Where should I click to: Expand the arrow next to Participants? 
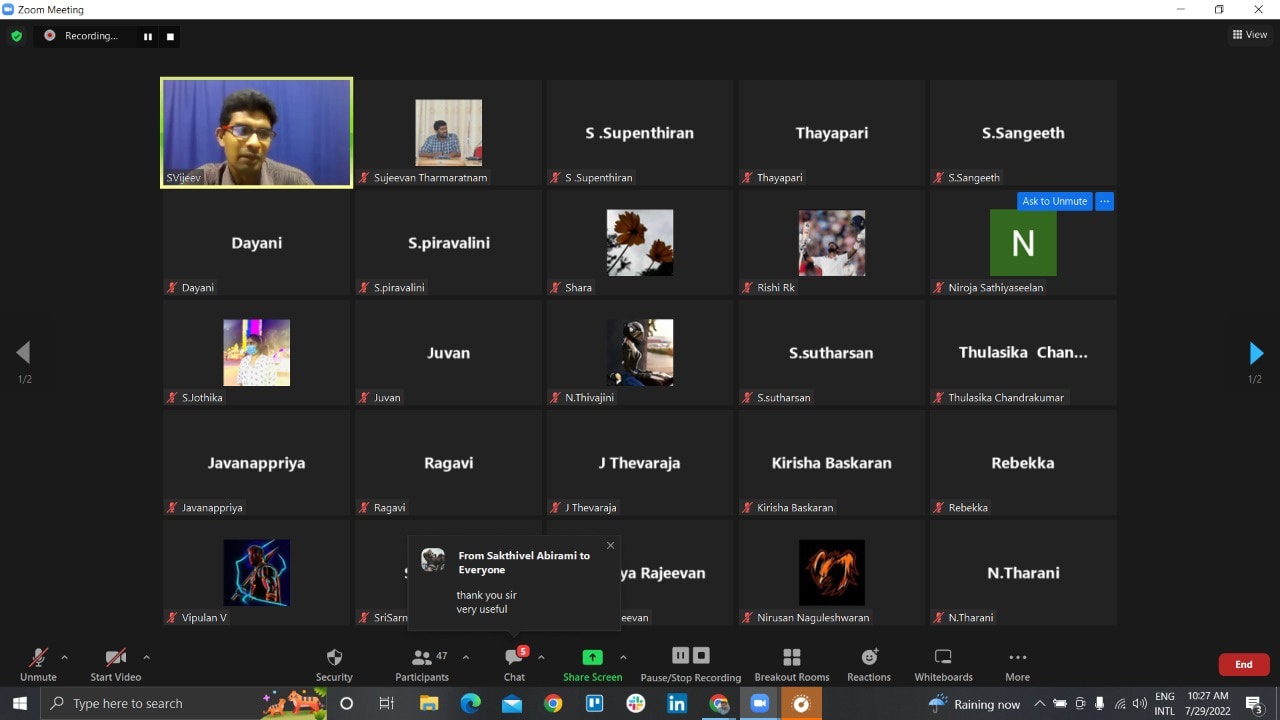pos(465,657)
